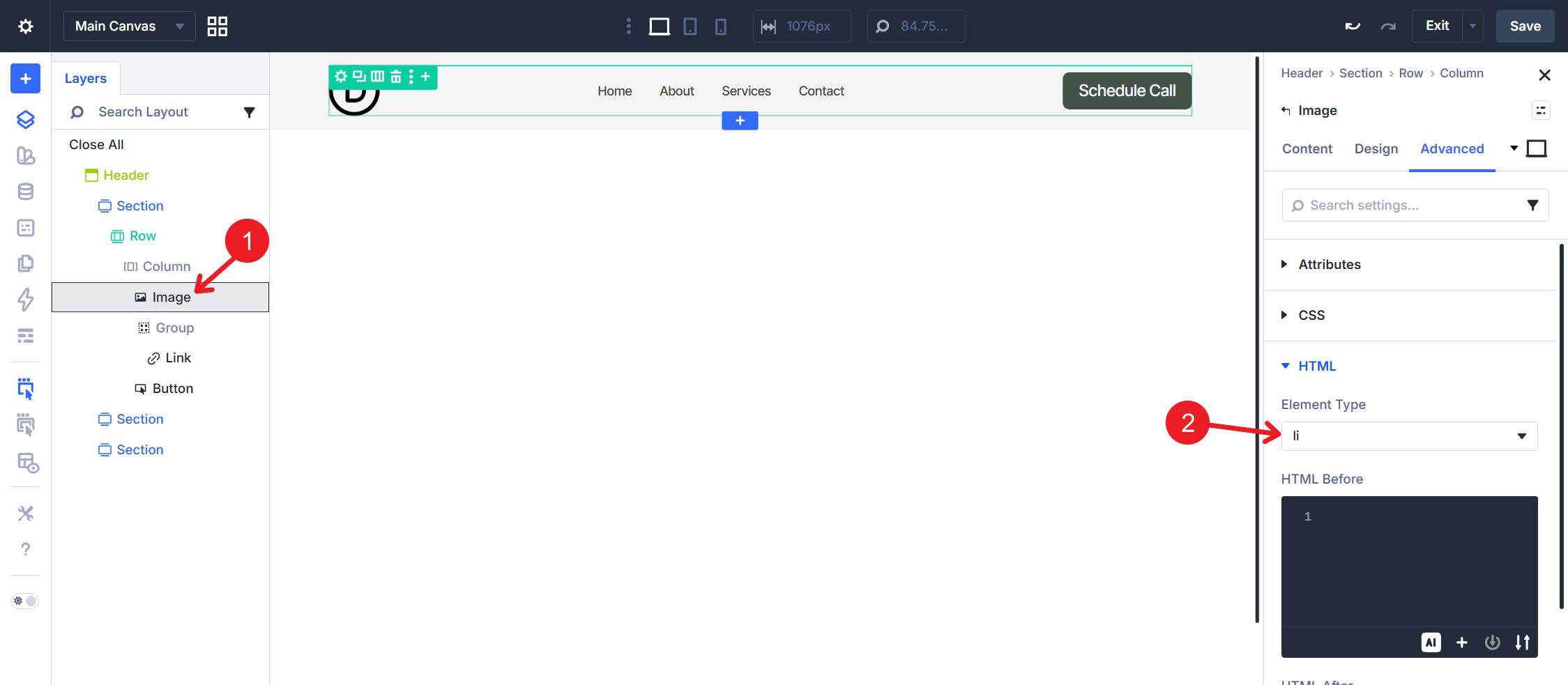Open the Element Type dropdown
The height and width of the screenshot is (685, 1568).
point(1409,436)
